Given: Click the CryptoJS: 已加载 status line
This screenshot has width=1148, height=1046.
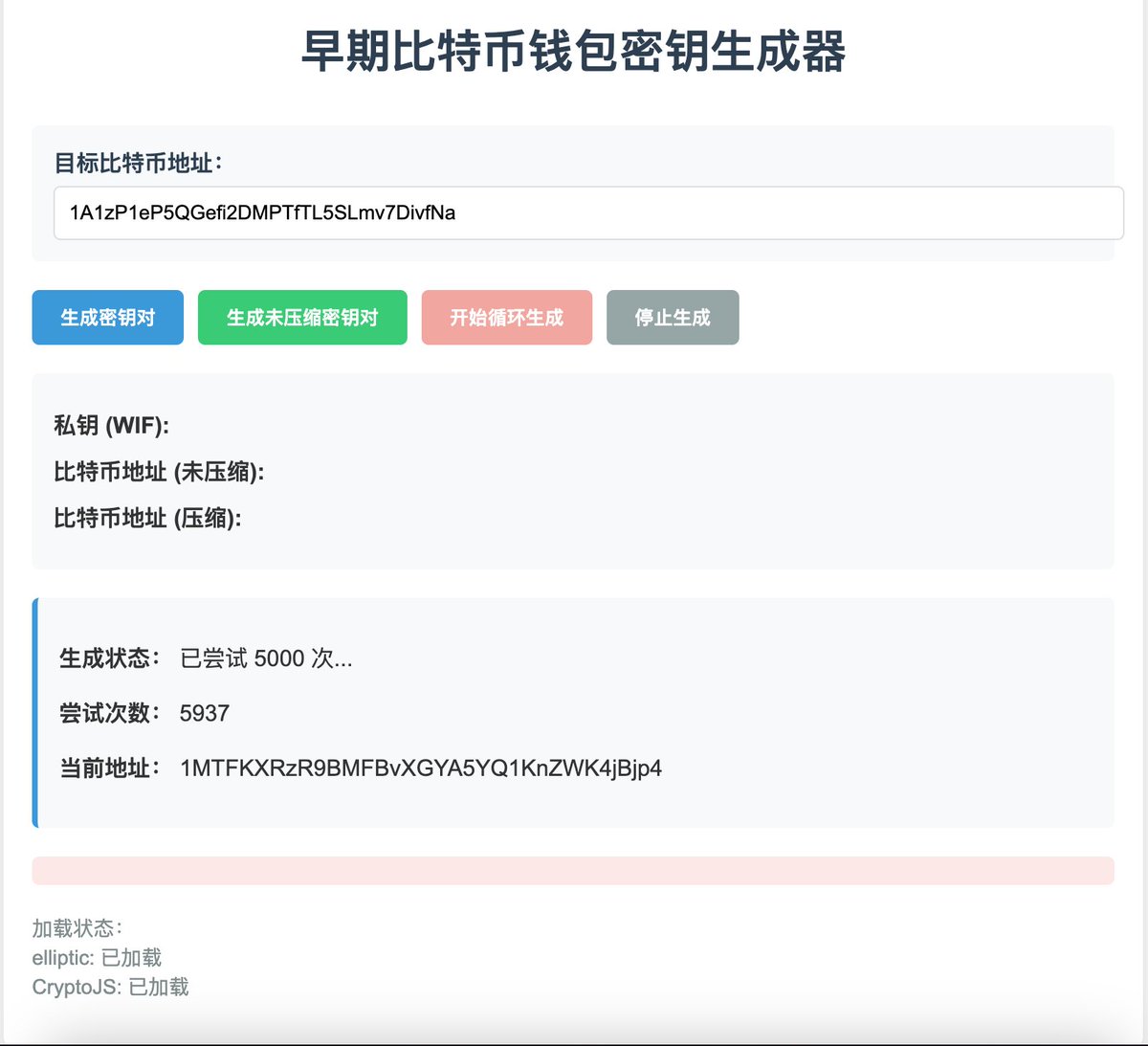Looking at the screenshot, I should point(110,986).
